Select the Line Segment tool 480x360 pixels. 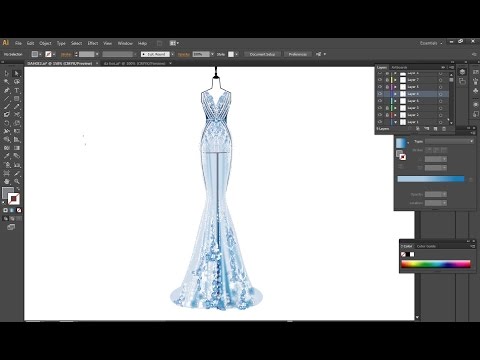point(7,99)
